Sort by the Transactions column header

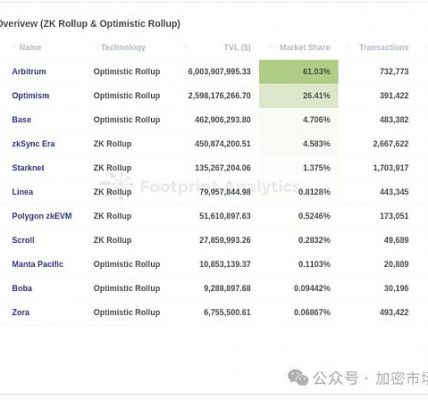click(x=384, y=47)
